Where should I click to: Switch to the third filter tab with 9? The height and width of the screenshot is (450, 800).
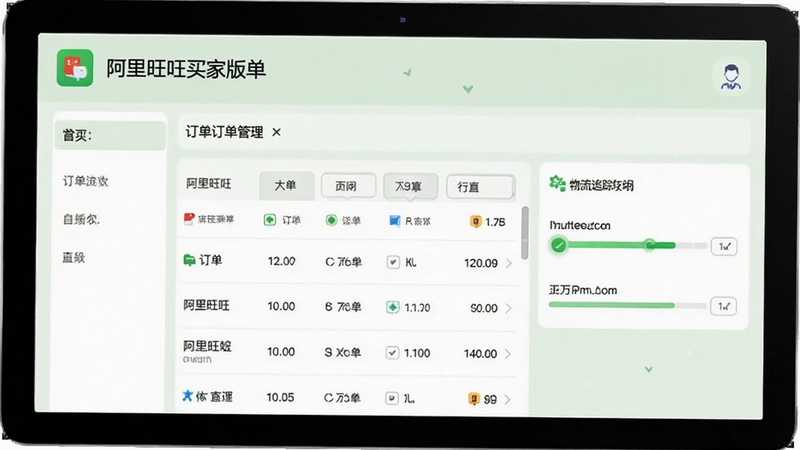410,186
